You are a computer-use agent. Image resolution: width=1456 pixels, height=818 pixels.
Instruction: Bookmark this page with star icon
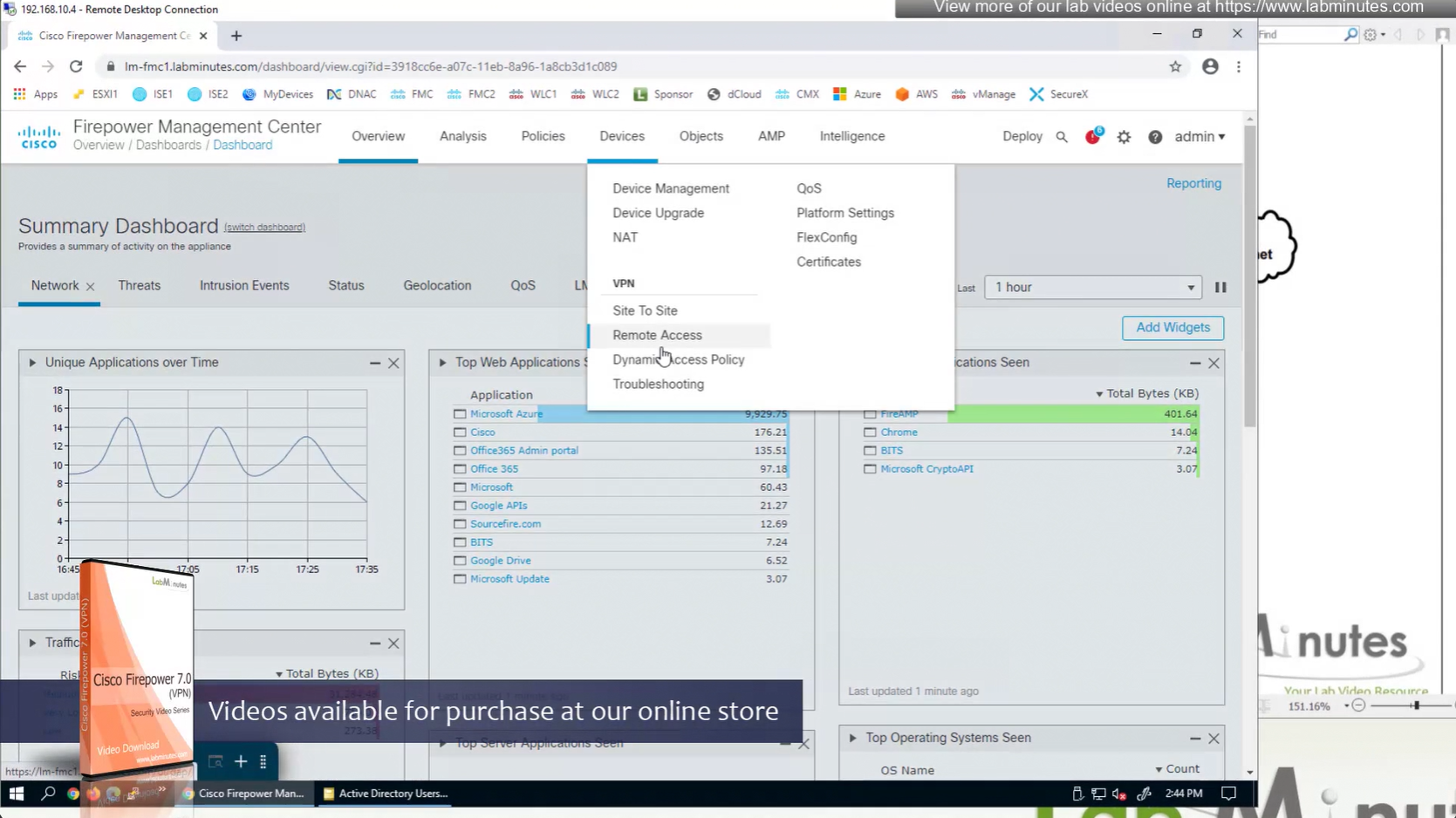(1175, 66)
